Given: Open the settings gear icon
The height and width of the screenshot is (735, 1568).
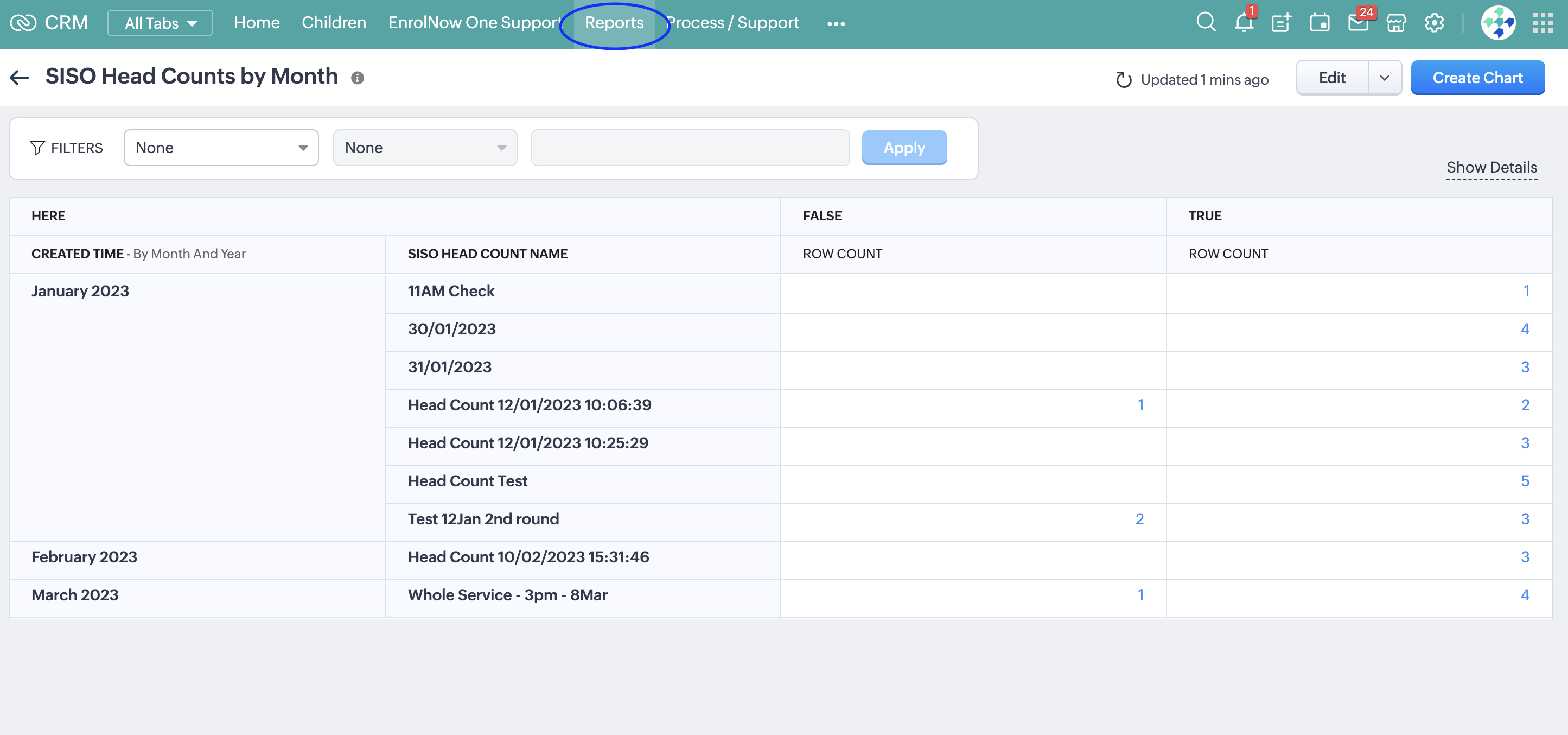Looking at the screenshot, I should (x=1434, y=23).
